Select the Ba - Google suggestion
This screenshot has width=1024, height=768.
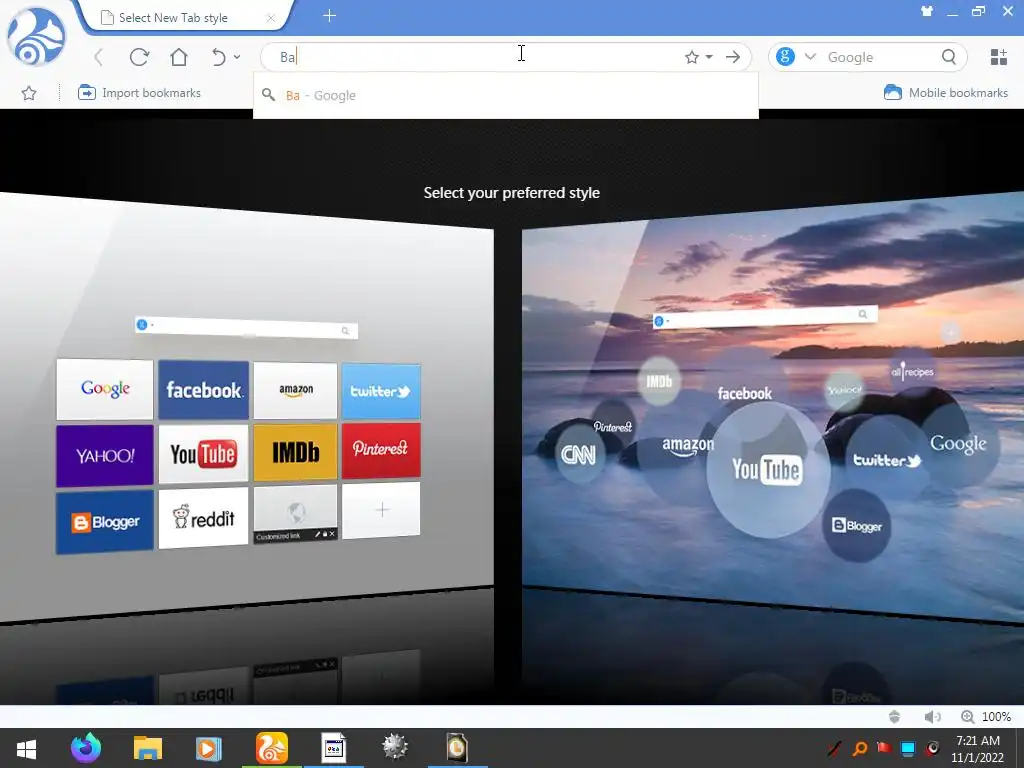(505, 95)
